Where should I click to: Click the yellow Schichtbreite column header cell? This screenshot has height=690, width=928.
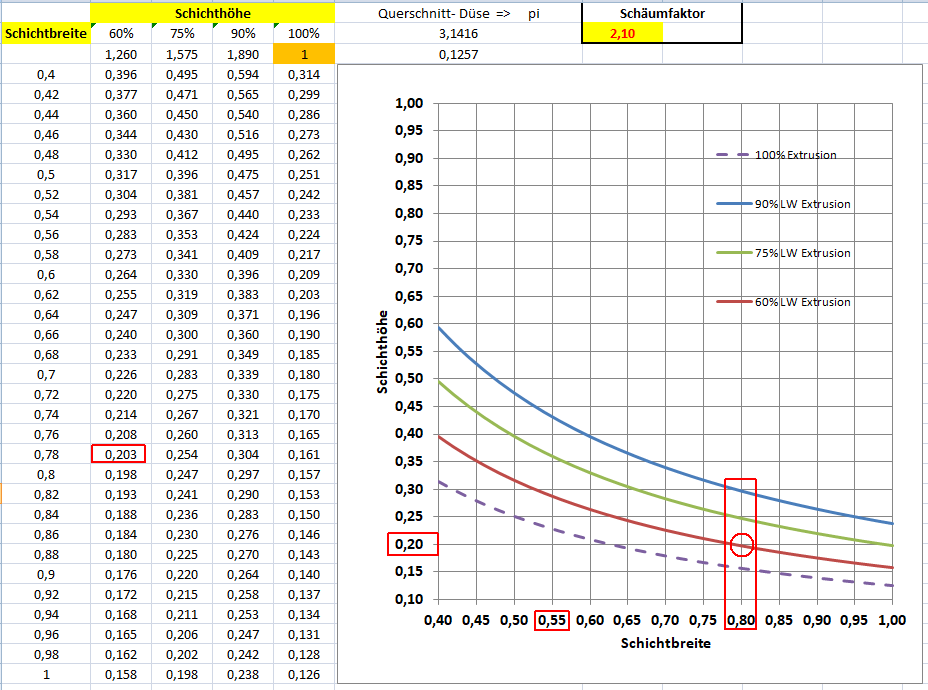44,33
